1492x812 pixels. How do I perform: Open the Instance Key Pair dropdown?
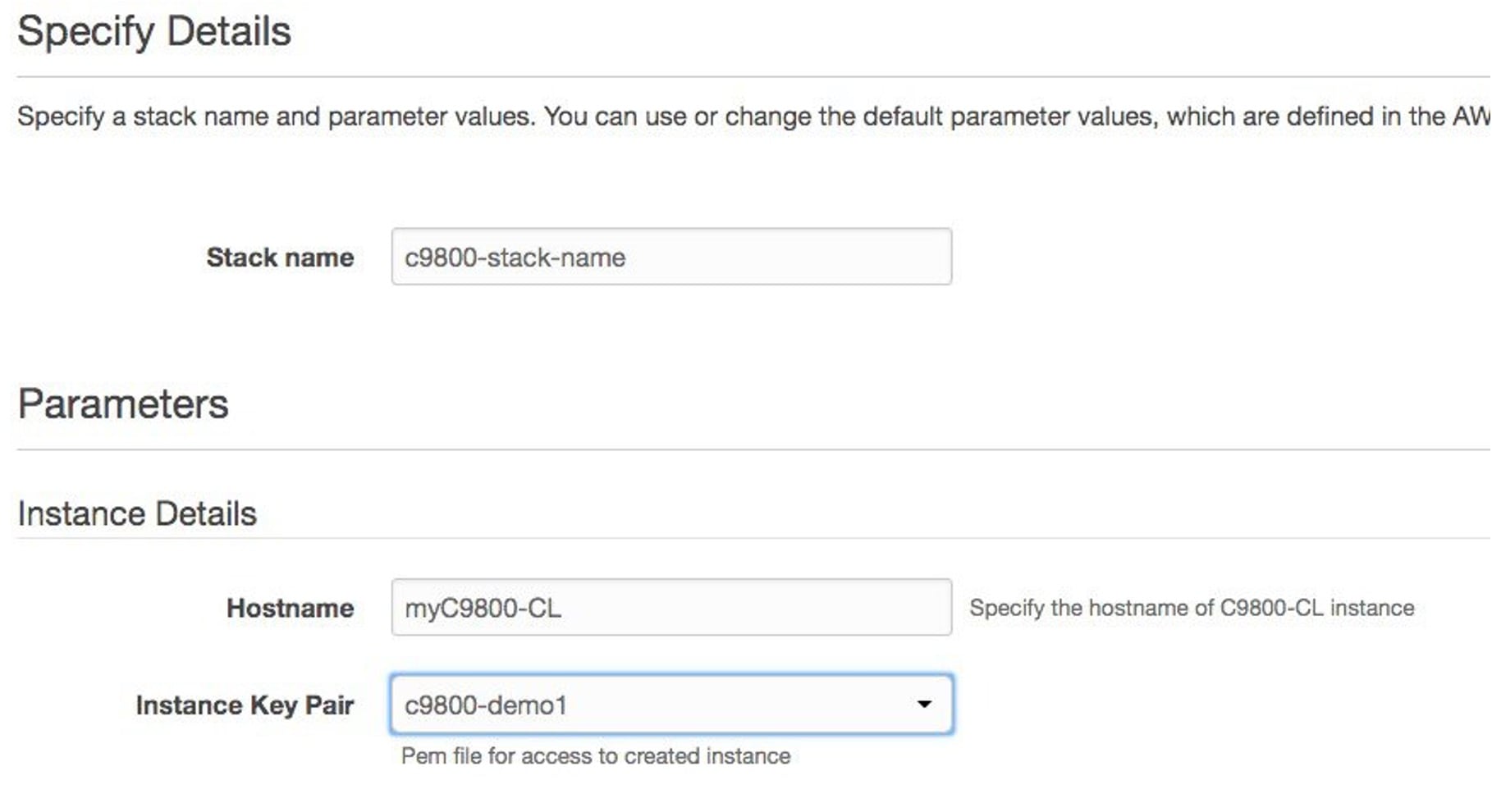tap(670, 705)
